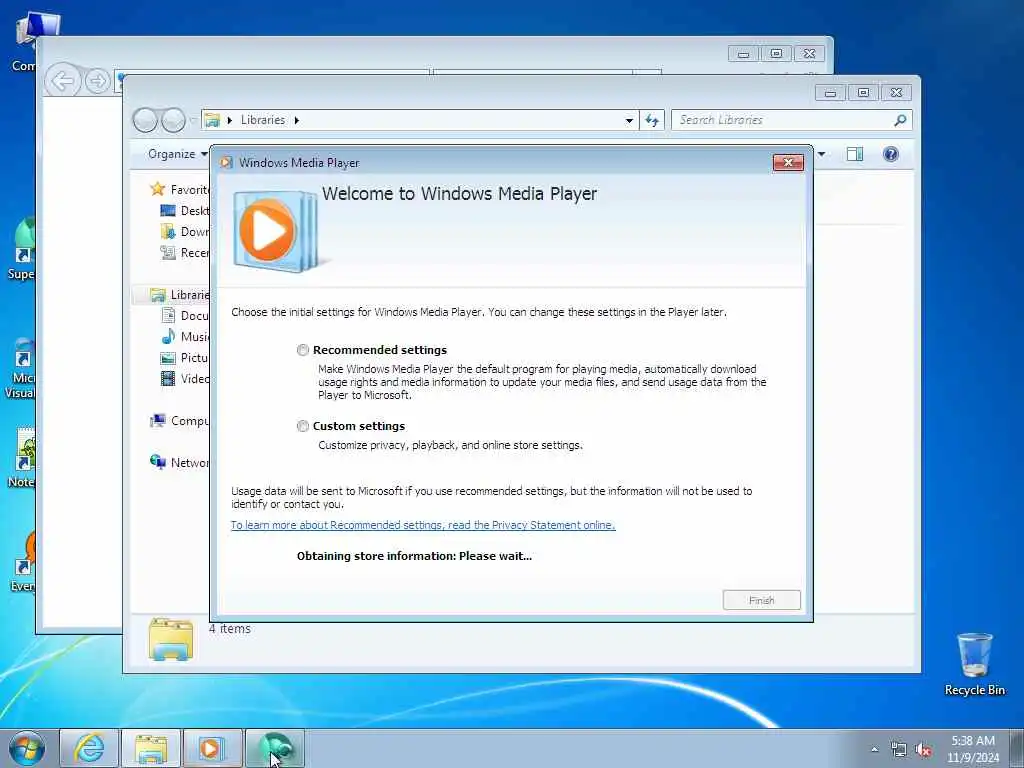Minimize the Libraries window
The height and width of the screenshot is (768, 1024).
coord(830,93)
